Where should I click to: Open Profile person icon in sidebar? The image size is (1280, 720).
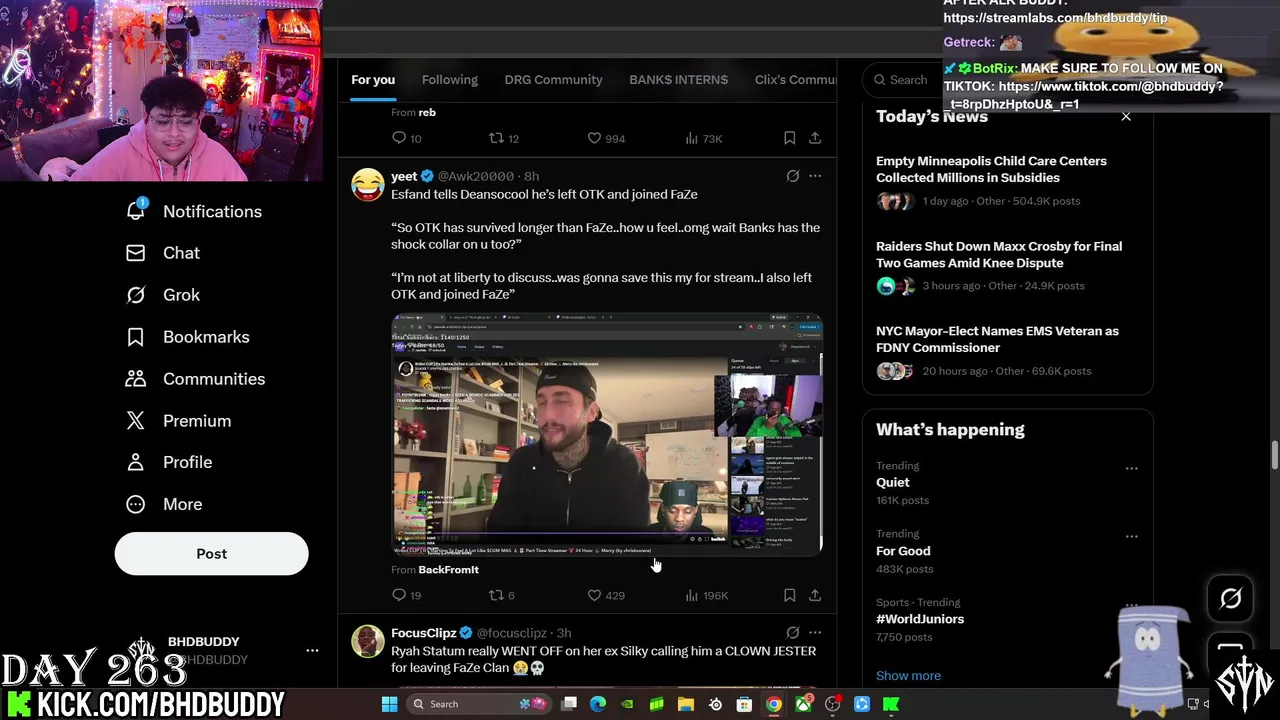(x=136, y=462)
